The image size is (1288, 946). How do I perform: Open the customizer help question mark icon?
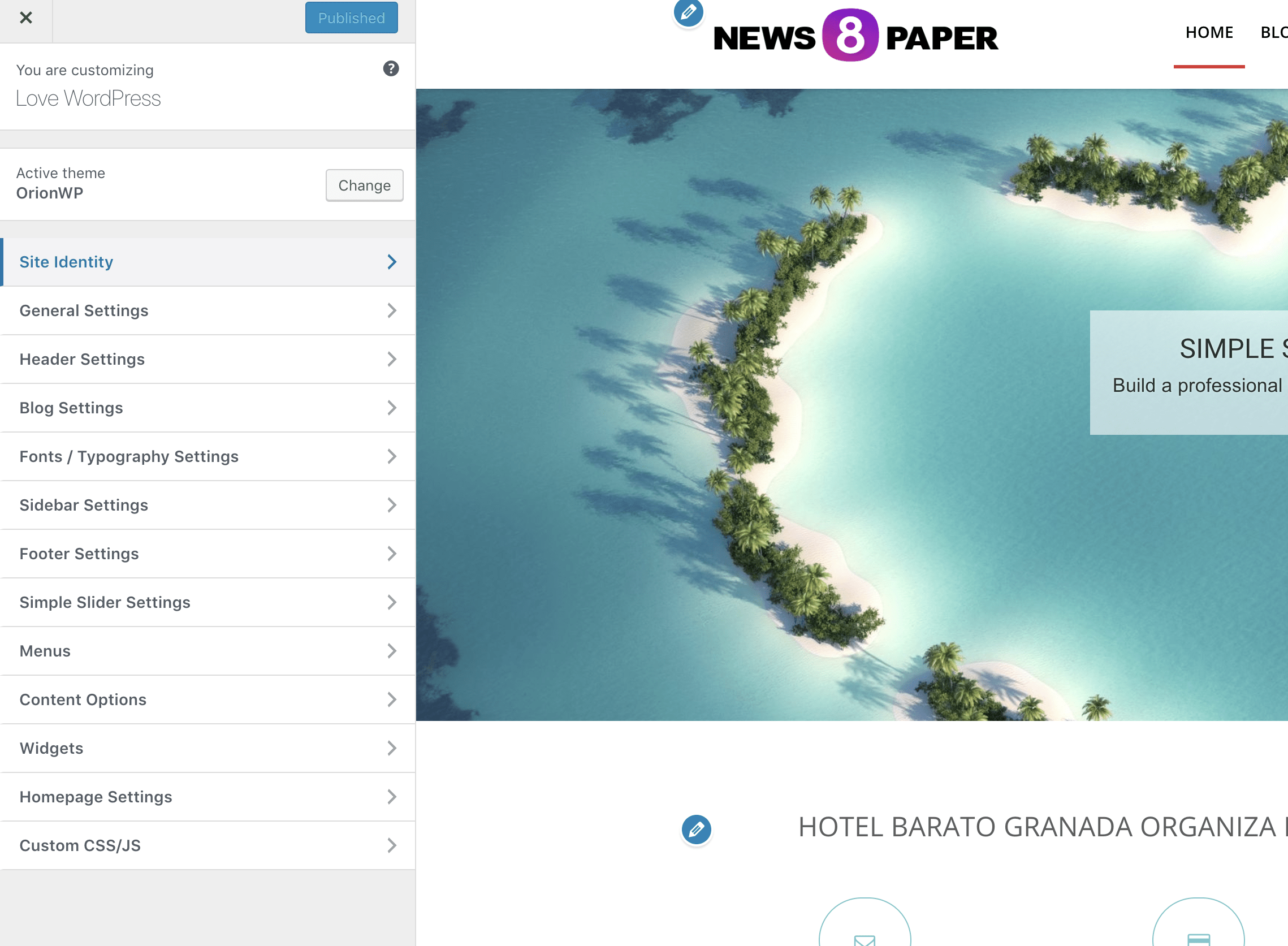391,69
